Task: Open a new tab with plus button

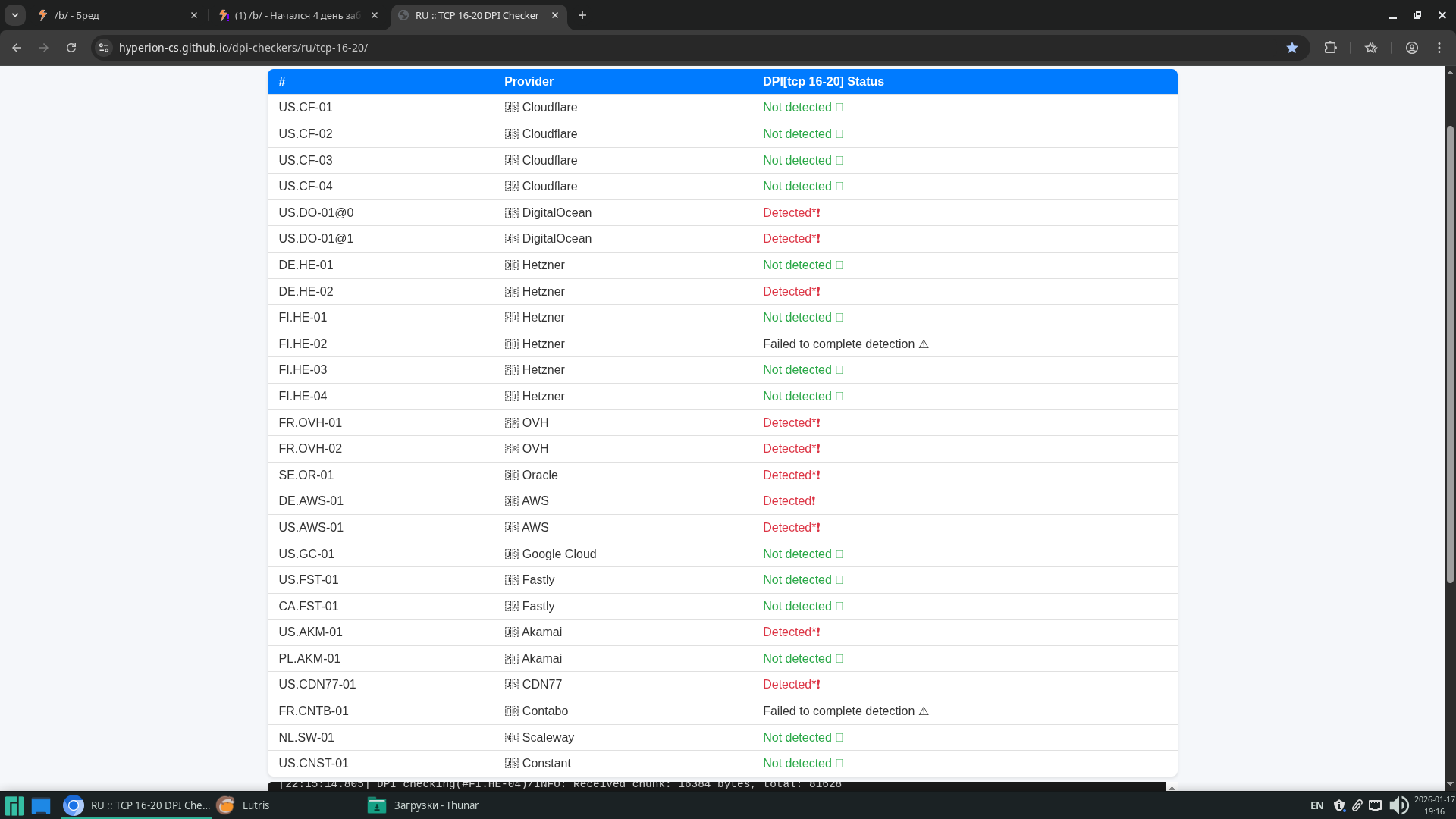Action: tap(582, 15)
